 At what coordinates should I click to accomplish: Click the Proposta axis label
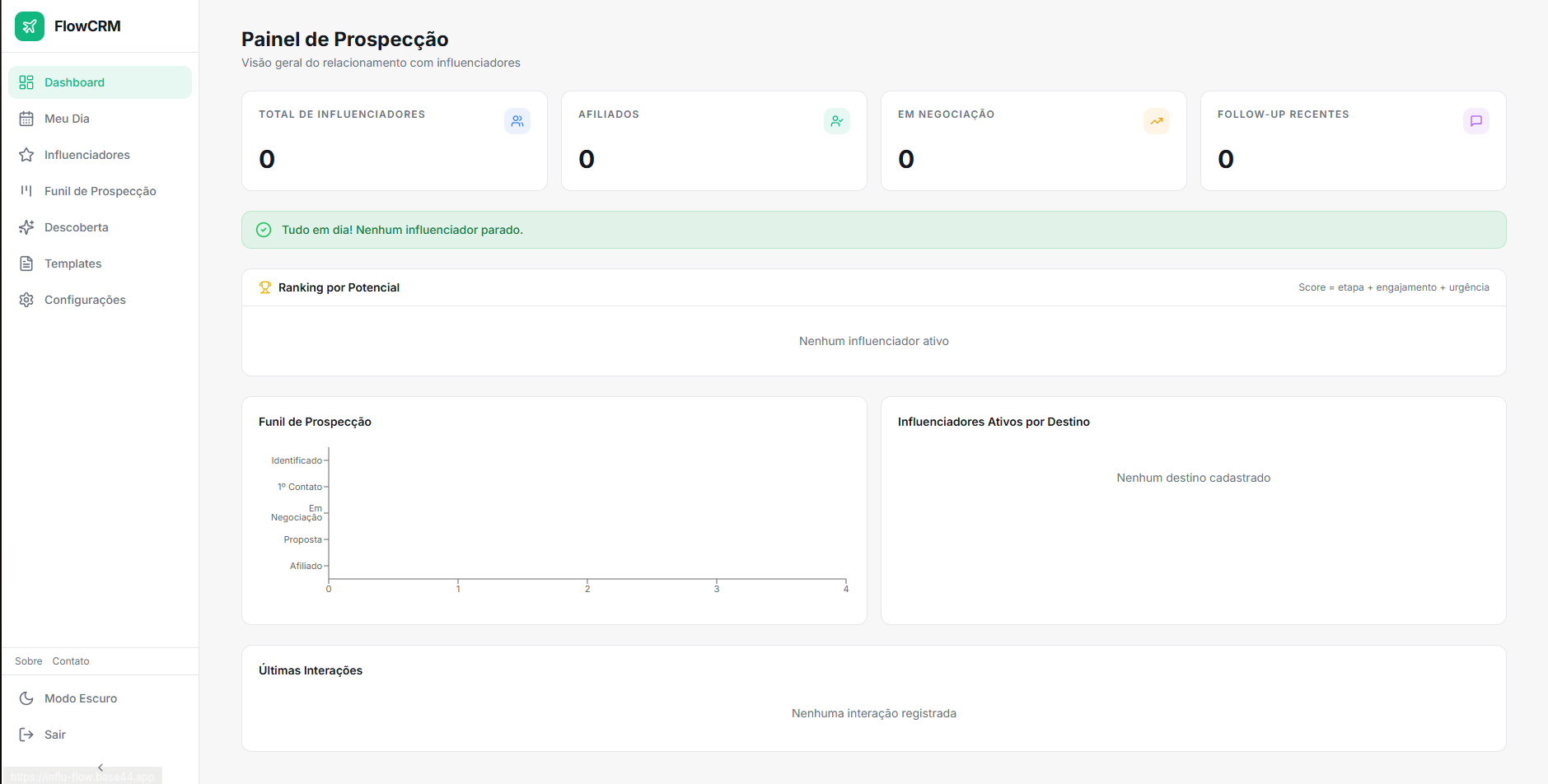(x=303, y=539)
